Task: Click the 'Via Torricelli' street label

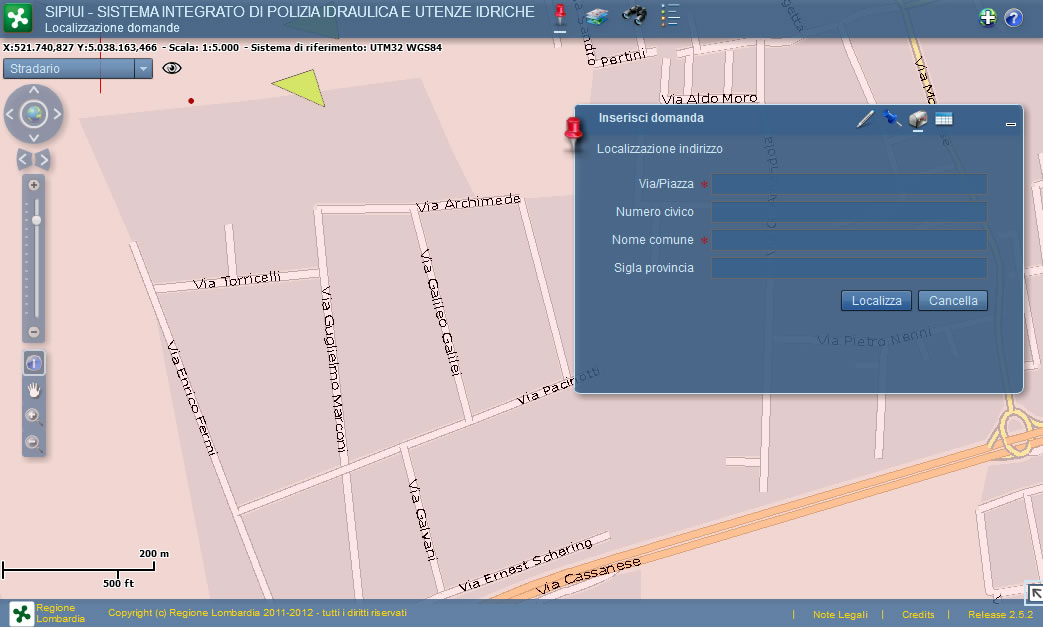Action: tap(237, 281)
